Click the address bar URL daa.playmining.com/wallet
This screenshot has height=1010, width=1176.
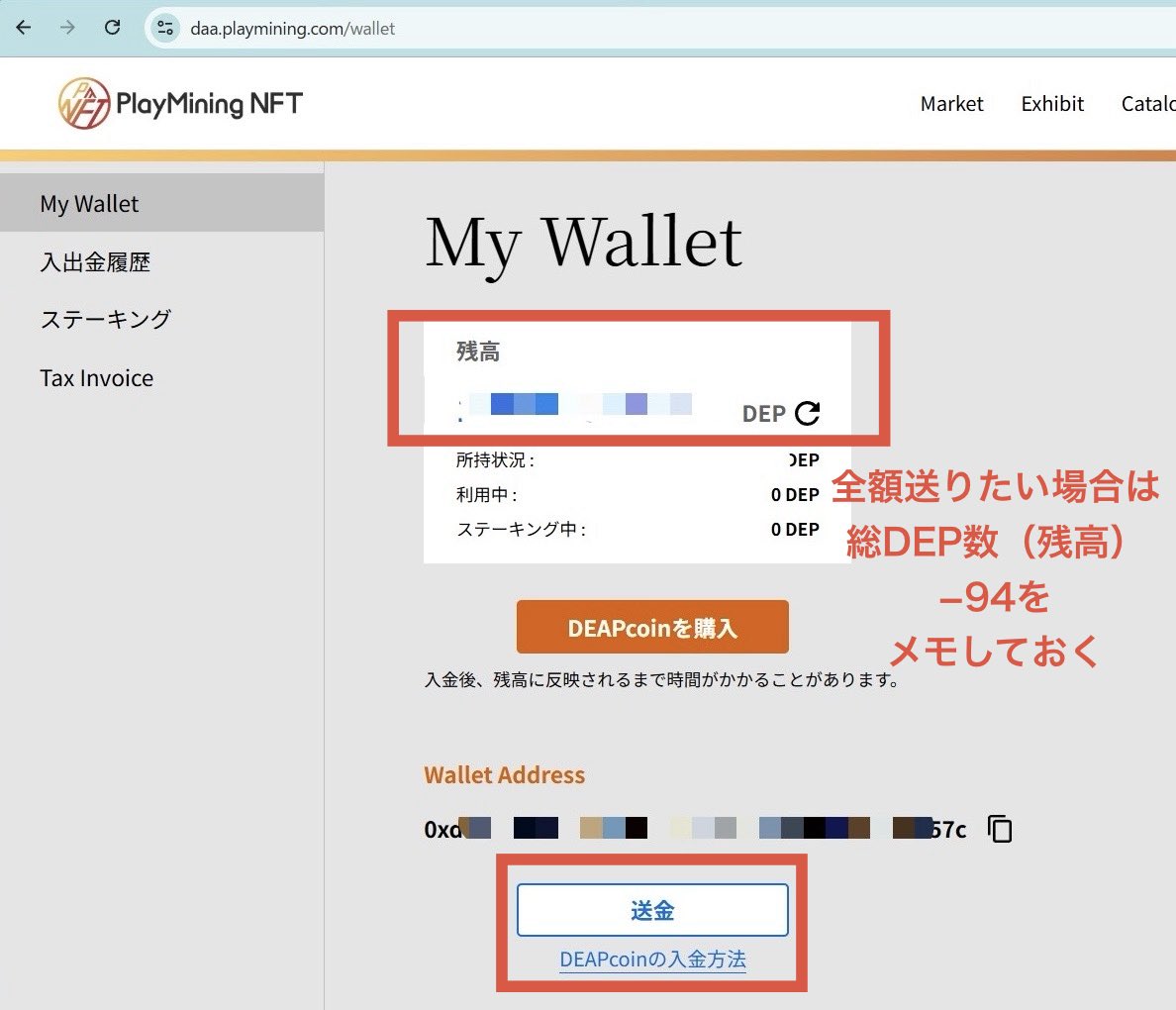tap(292, 29)
